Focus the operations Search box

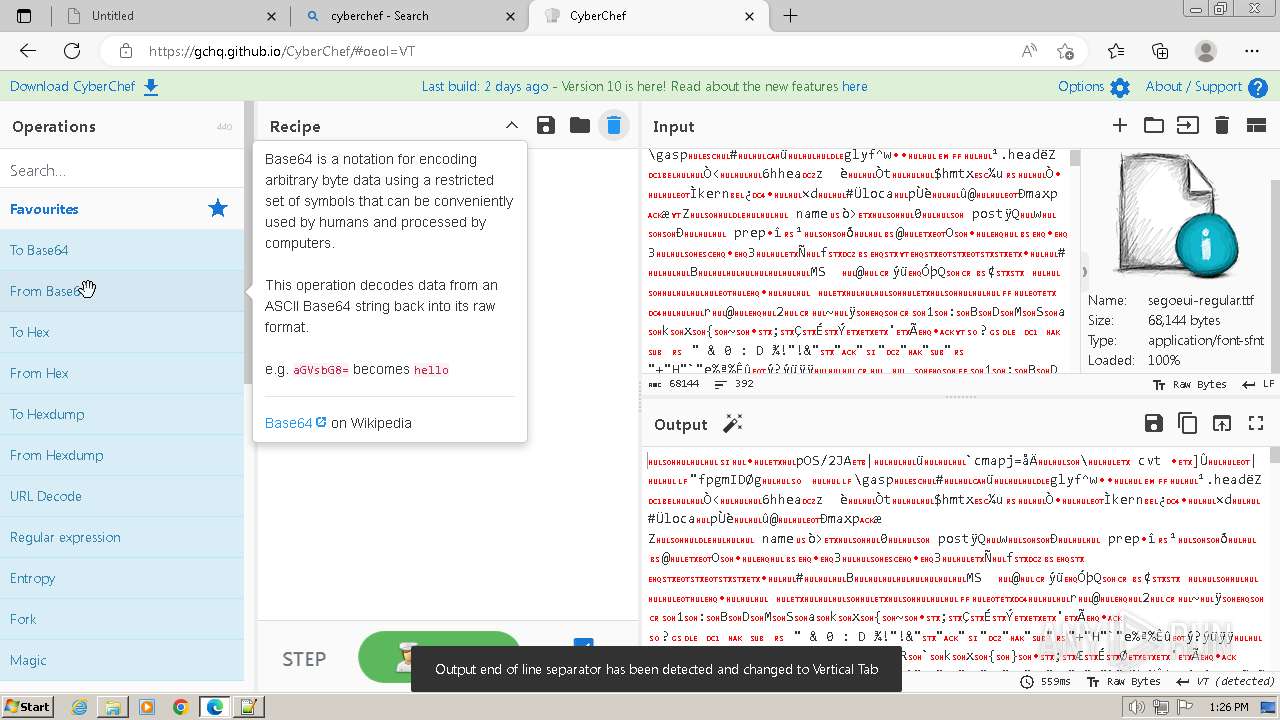click(x=122, y=170)
